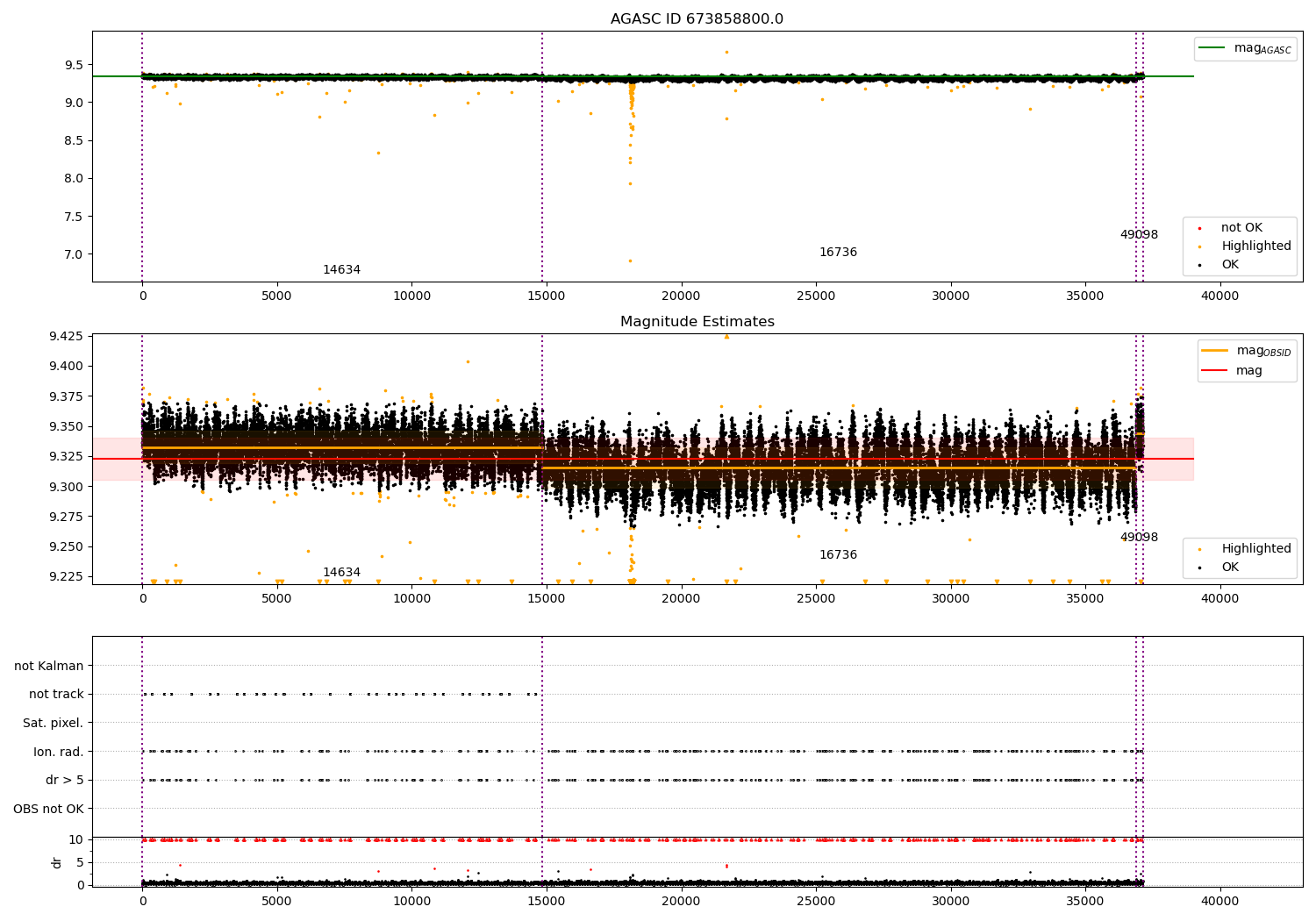Click the 'Ion. rad.' flag row label
Screen dimensions: 1316x921
point(59,752)
